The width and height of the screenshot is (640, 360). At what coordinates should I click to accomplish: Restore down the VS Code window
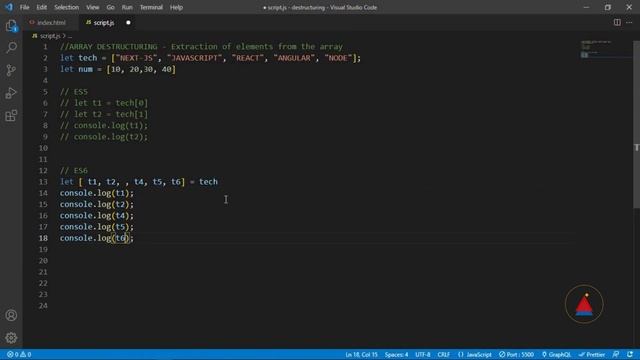pos(608,7)
